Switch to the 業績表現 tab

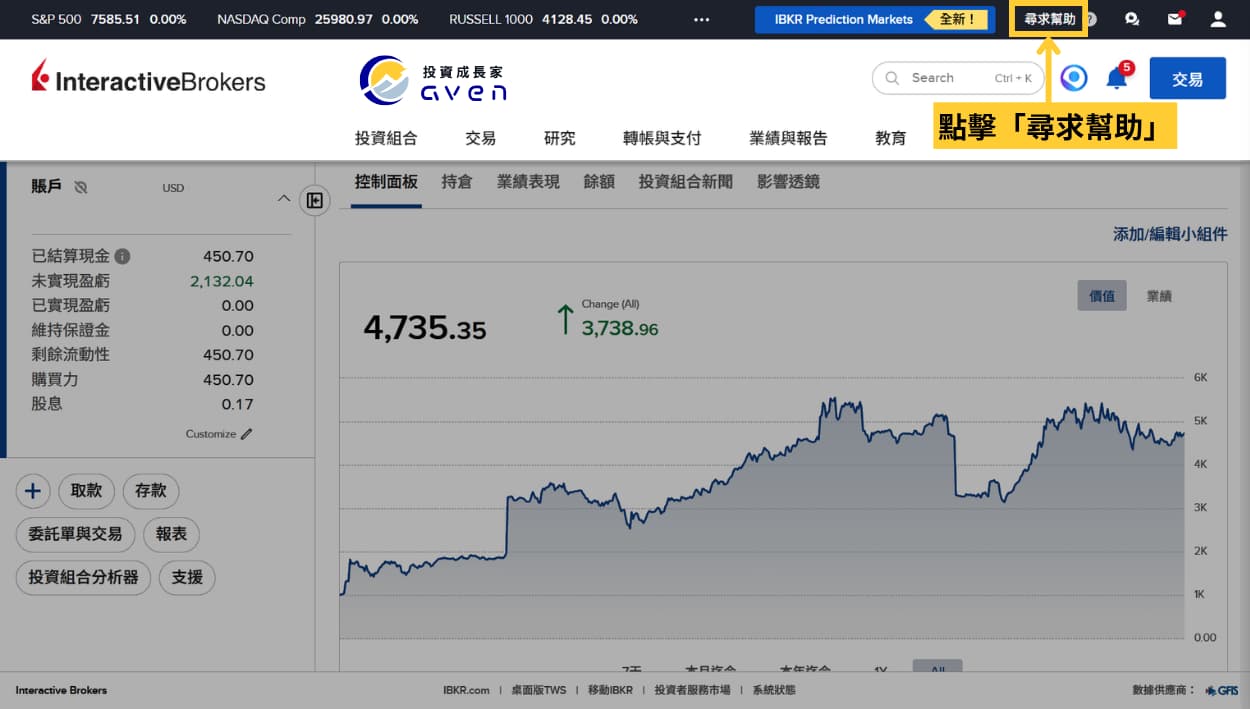[528, 182]
